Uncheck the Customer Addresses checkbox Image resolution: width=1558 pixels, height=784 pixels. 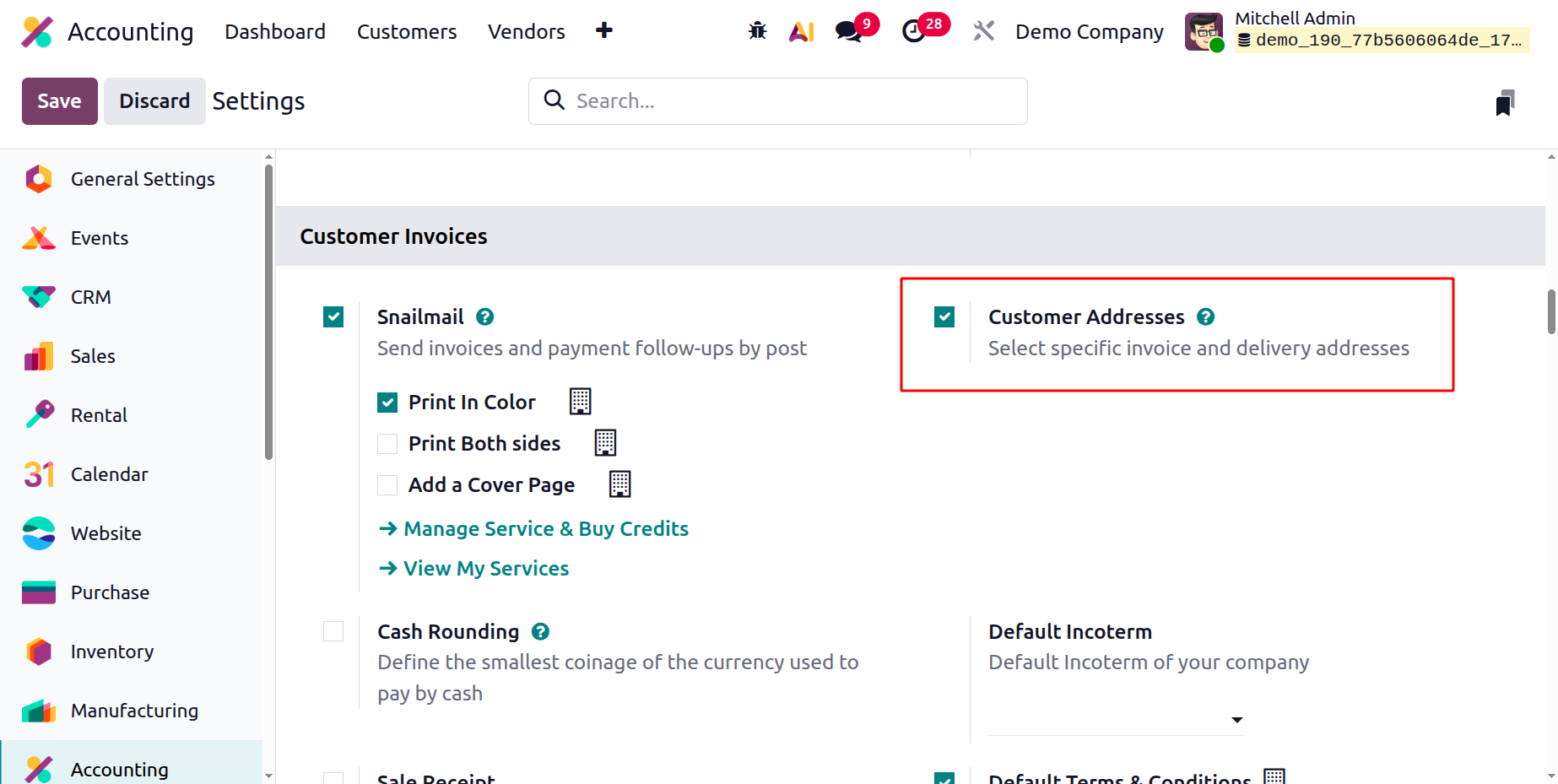(944, 316)
